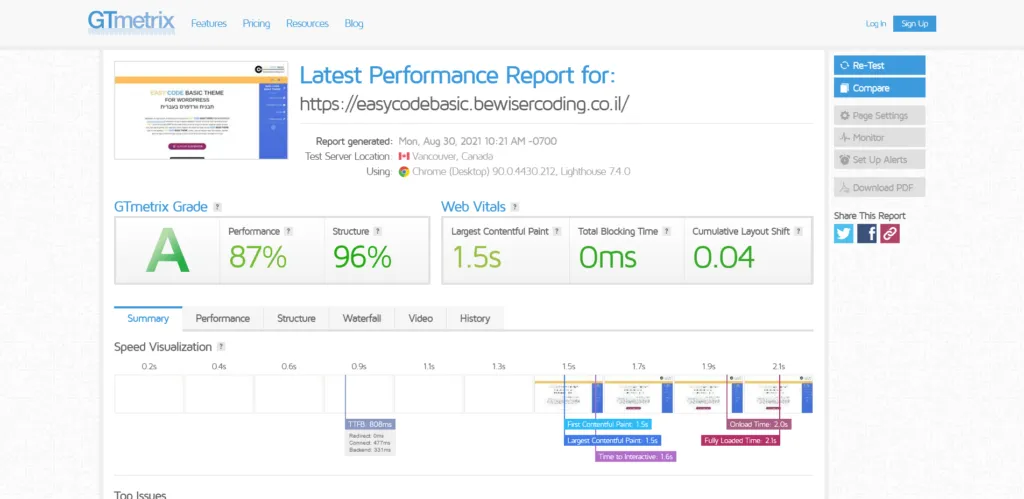1024x499 pixels.
Task: Click the Twitter share icon
Action: coord(844,233)
